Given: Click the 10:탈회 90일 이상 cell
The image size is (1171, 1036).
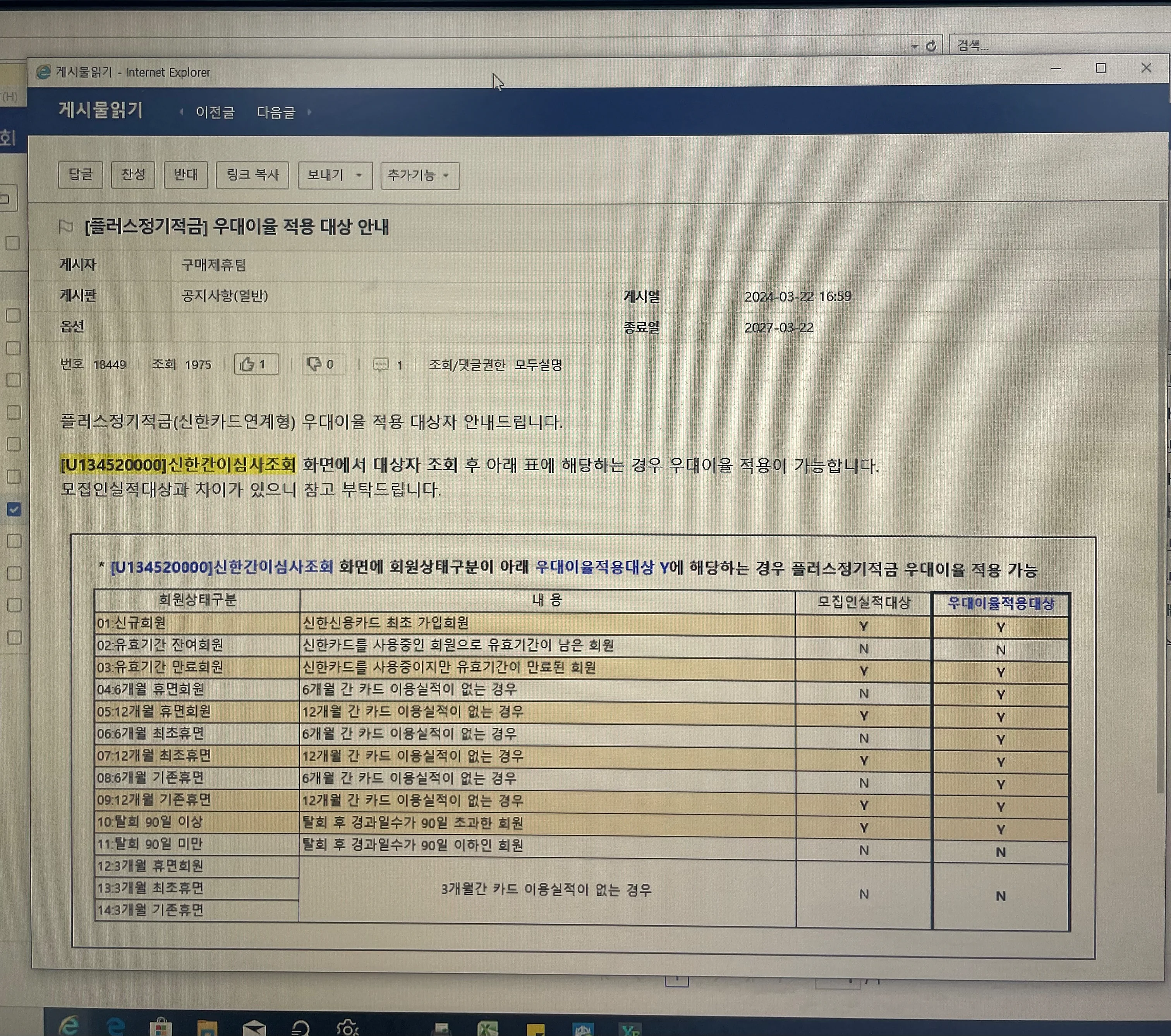Looking at the screenshot, I should point(197,822).
